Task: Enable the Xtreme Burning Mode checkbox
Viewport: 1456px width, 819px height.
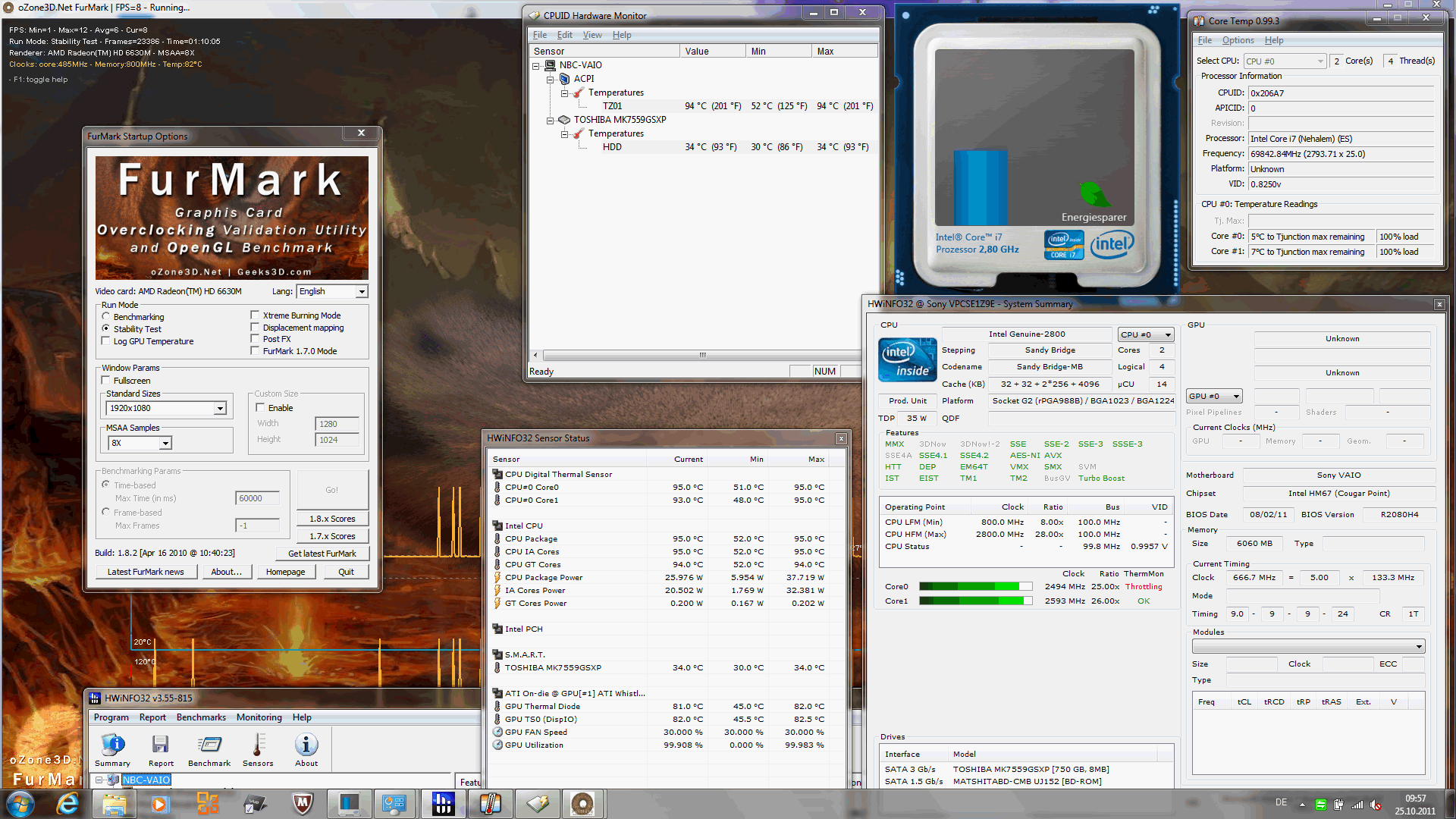Action: 256,315
